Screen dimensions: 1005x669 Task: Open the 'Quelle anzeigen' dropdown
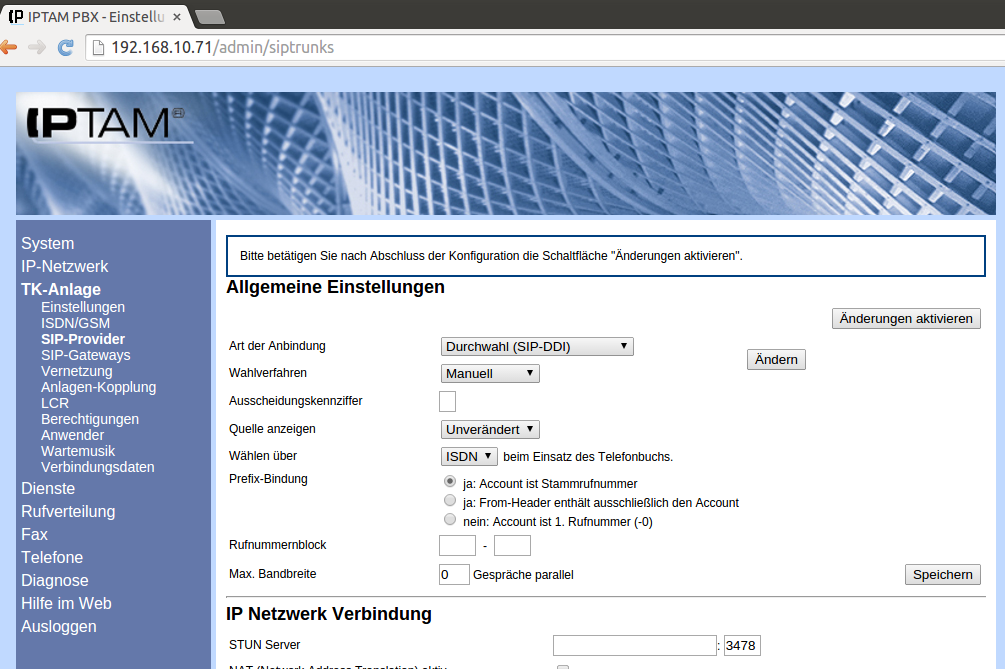tap(490, 429)
